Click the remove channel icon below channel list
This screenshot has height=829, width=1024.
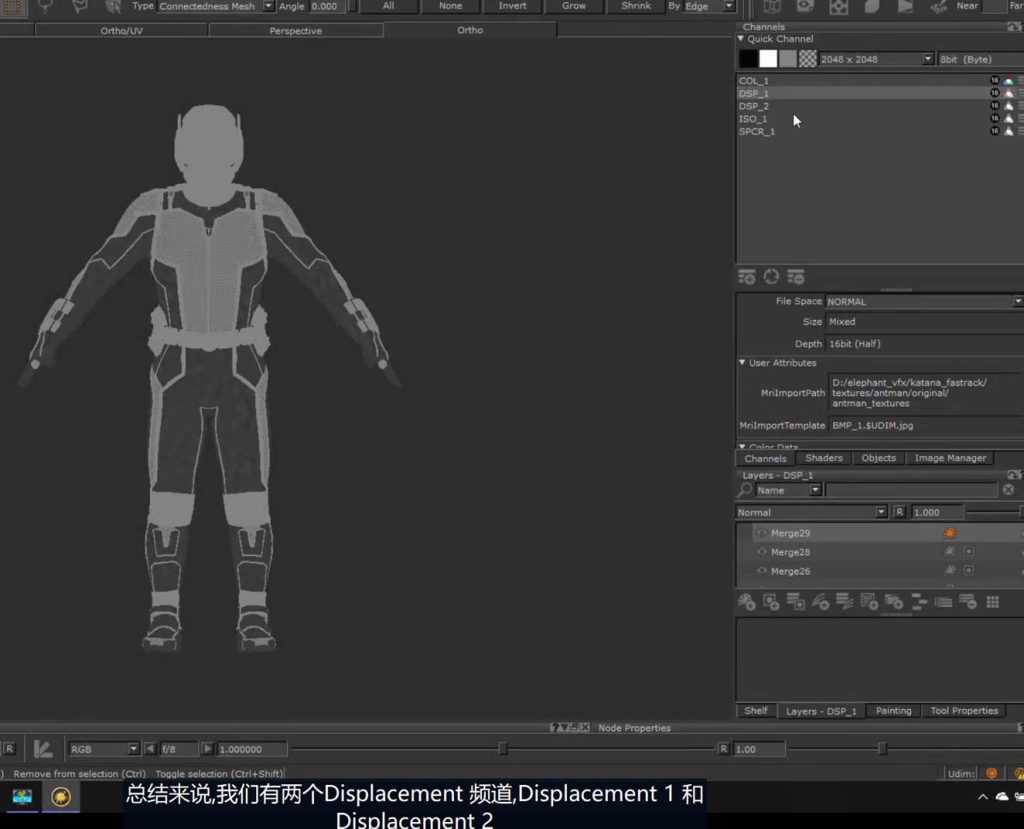click(x=796, y=277)
